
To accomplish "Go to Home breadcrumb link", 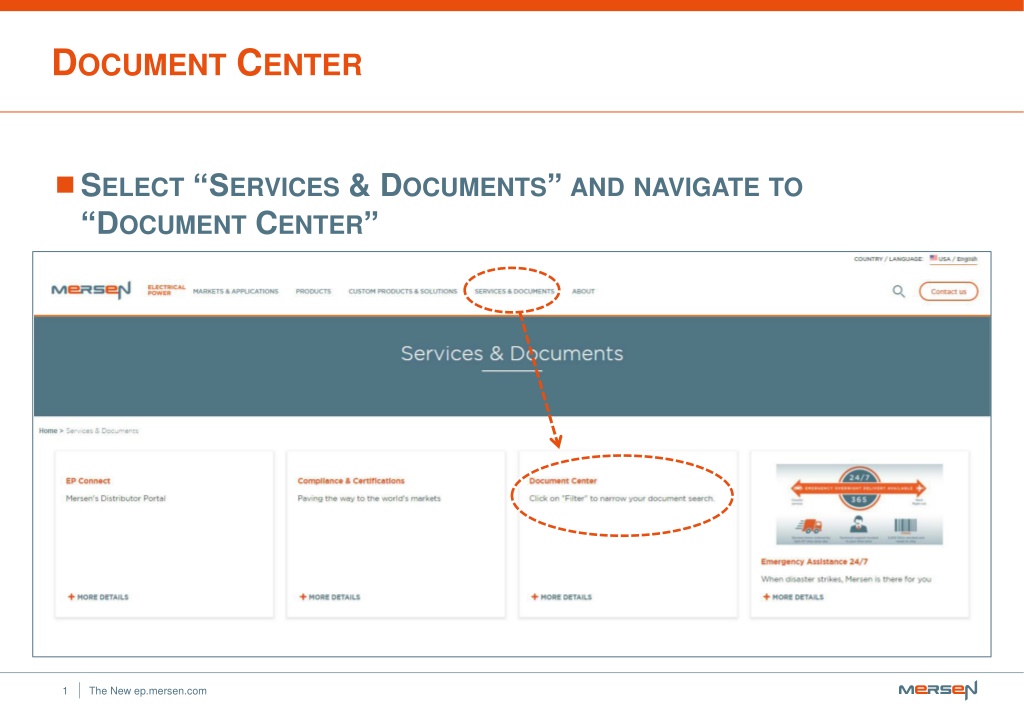I will click(48, 431).
